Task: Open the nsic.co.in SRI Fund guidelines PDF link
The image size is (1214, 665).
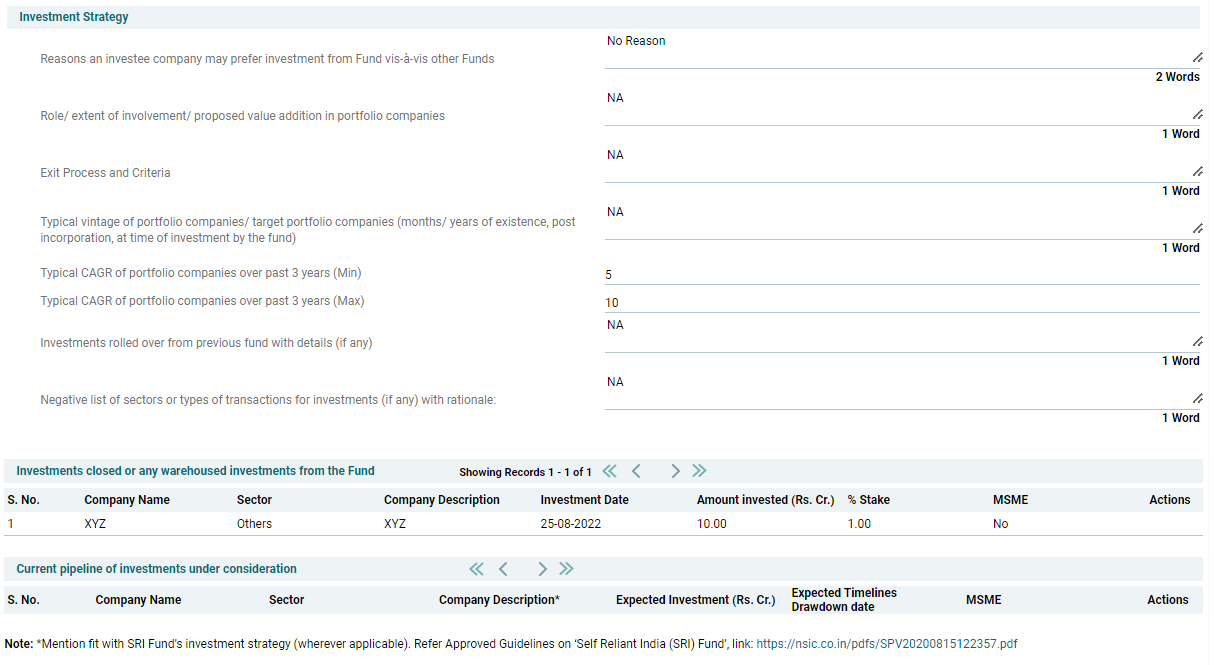Action: tap(886, 644)
